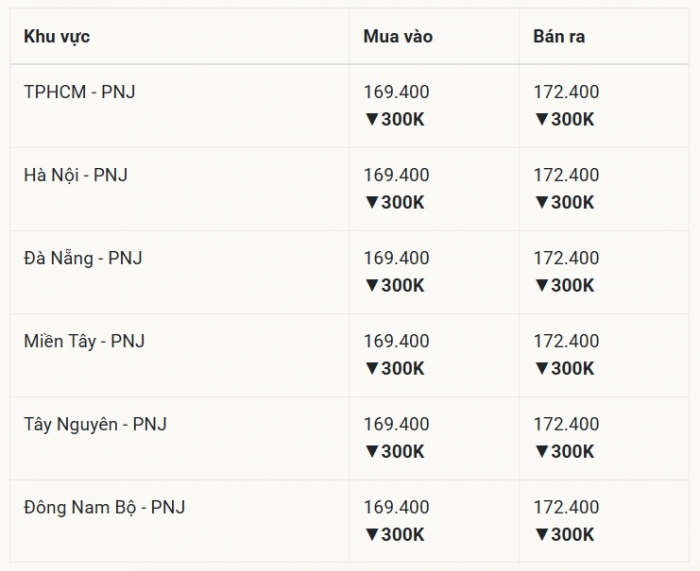Select the "Đông Nam Bộ - PNJ" row label
Viewport: 700px width, 571px height.
tap(104, 507)
